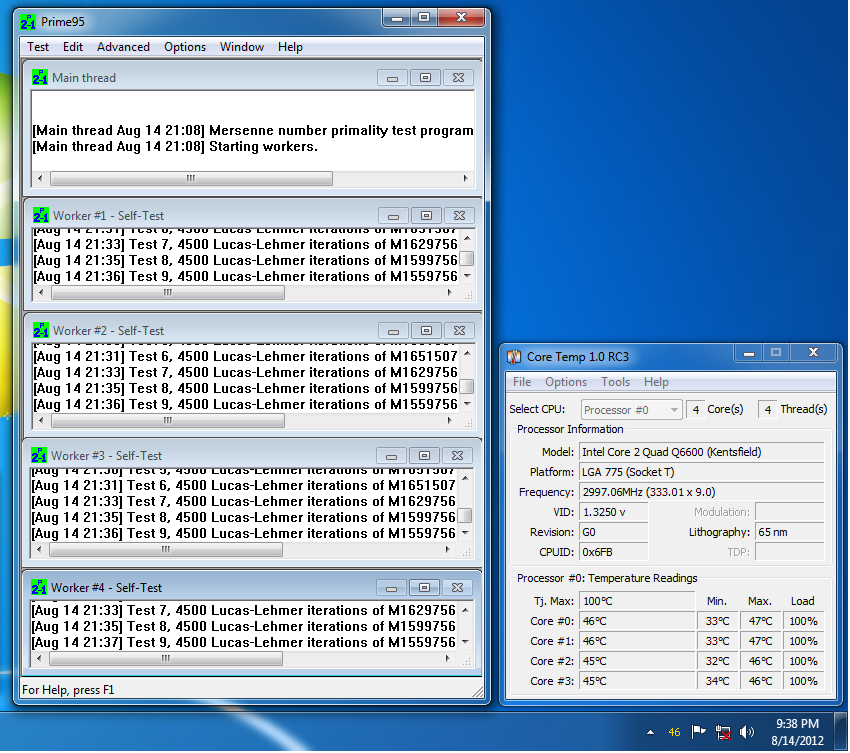Click the CPUID field 0x6FB

tap(613, 552)
